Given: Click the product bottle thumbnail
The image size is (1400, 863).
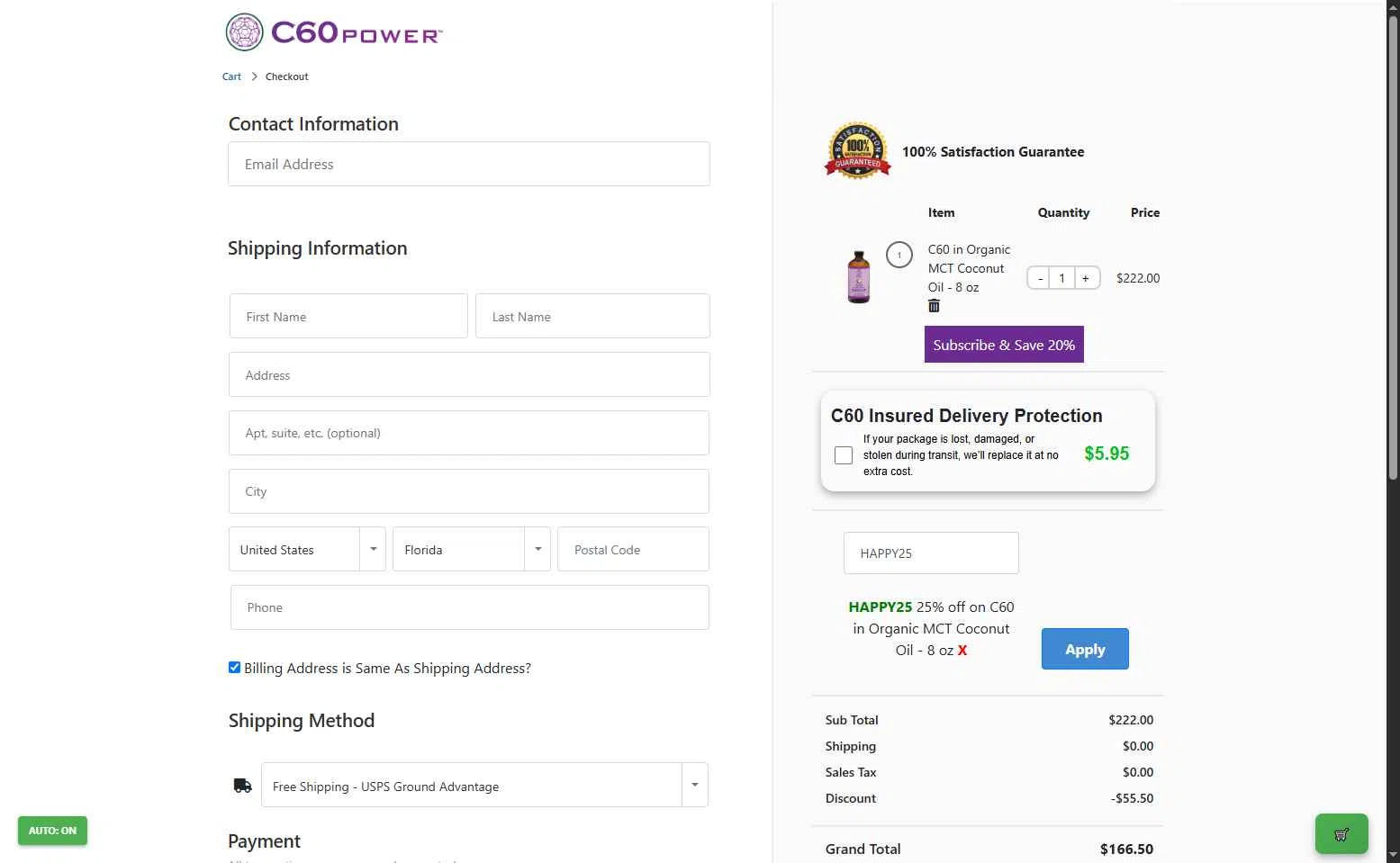Looking at the screenshot, I should (859, 277).
